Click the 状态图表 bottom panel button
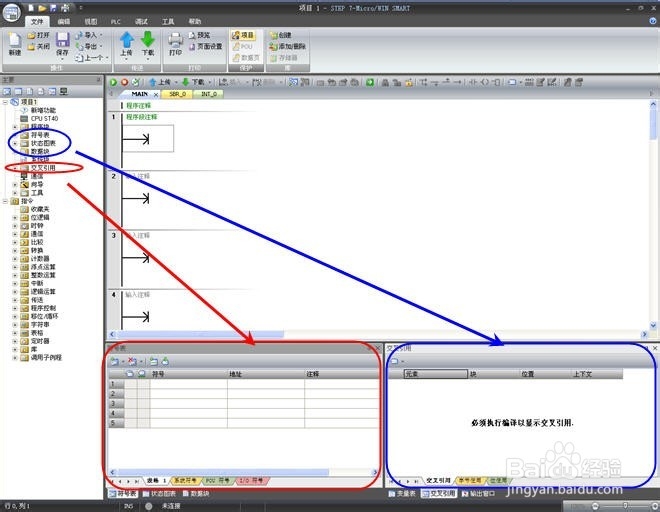660x512 pixels. pyautogui.click(x=159, y=493)
